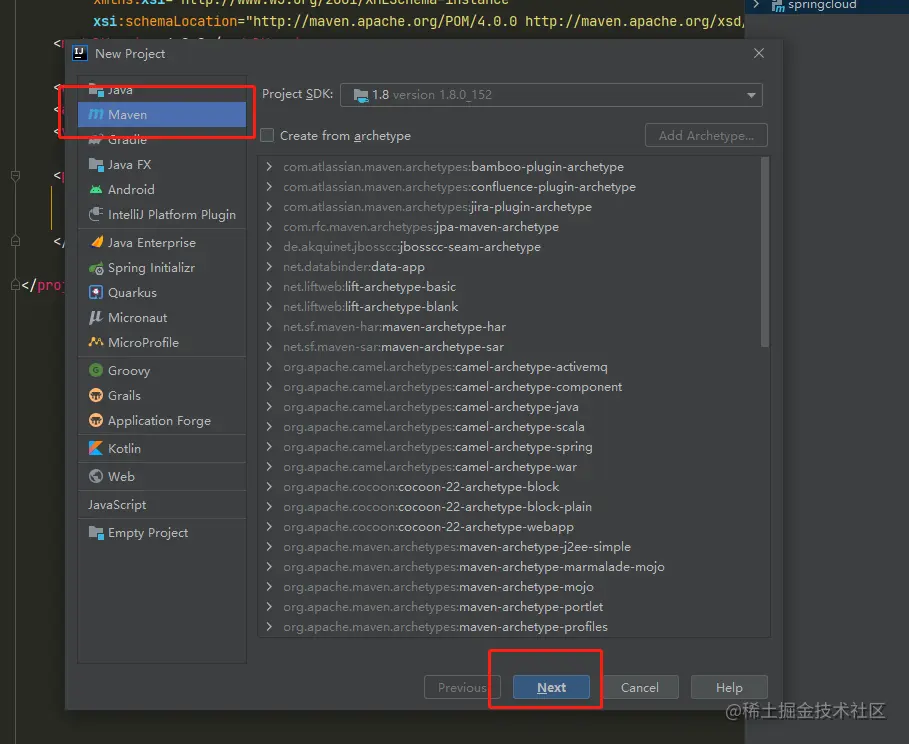Select Spring Initializr project type

162,268
